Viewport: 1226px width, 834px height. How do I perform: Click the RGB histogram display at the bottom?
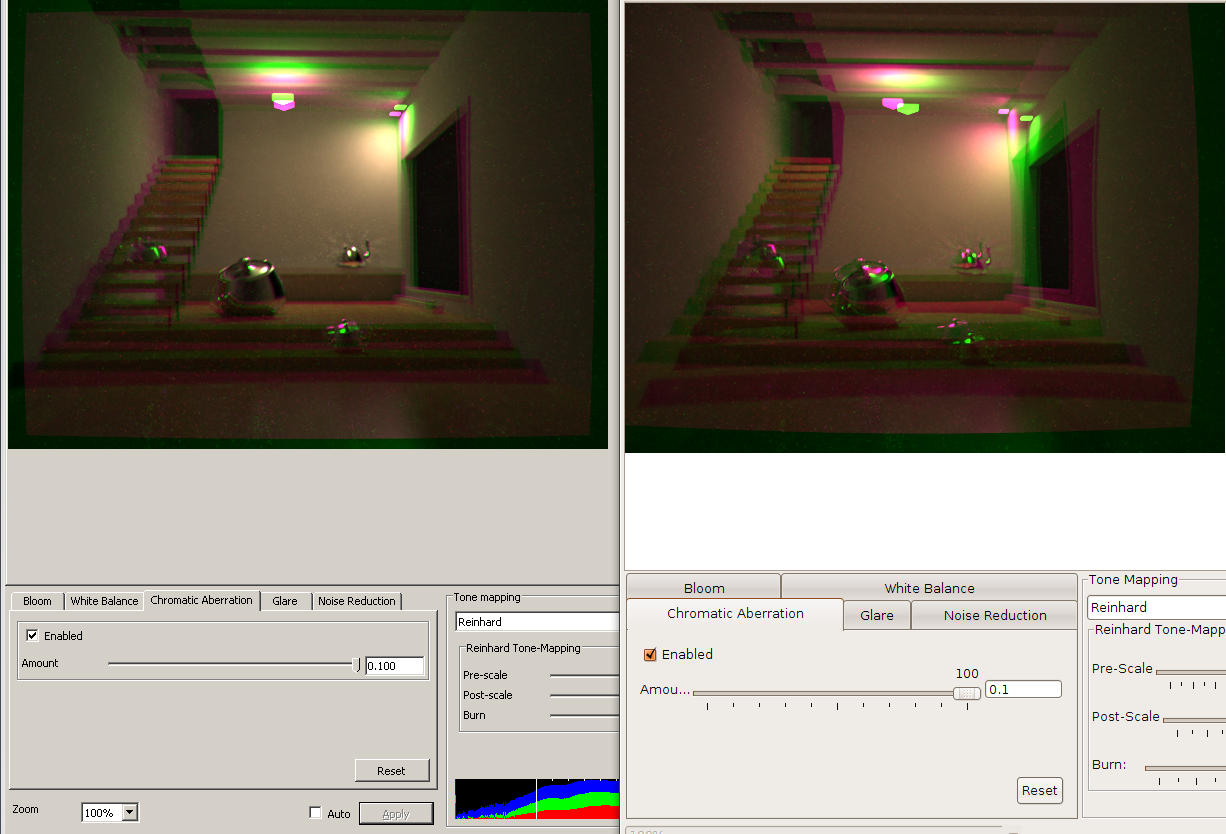tap(537, 798)
